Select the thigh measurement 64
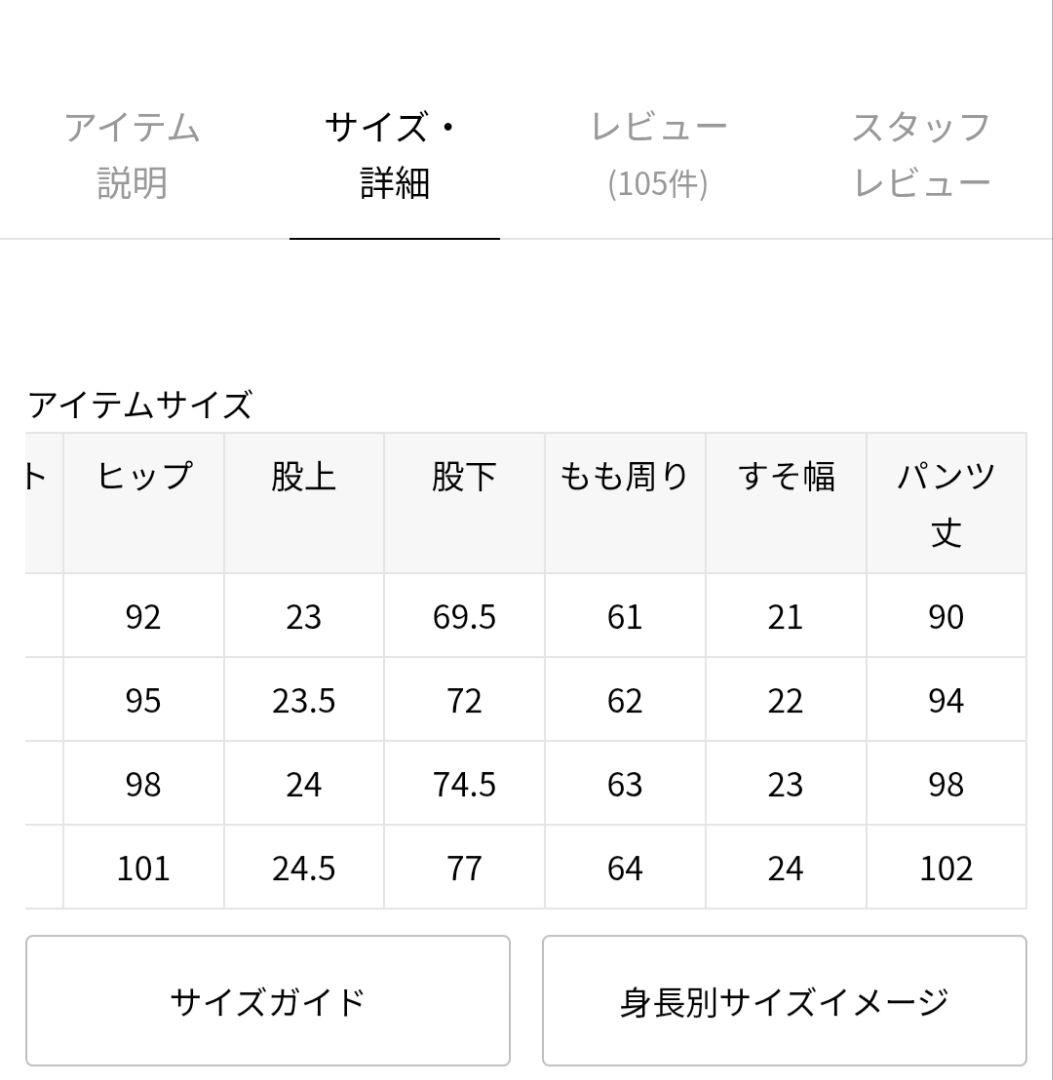The image size is (1053, 1080). click(624, 868)
